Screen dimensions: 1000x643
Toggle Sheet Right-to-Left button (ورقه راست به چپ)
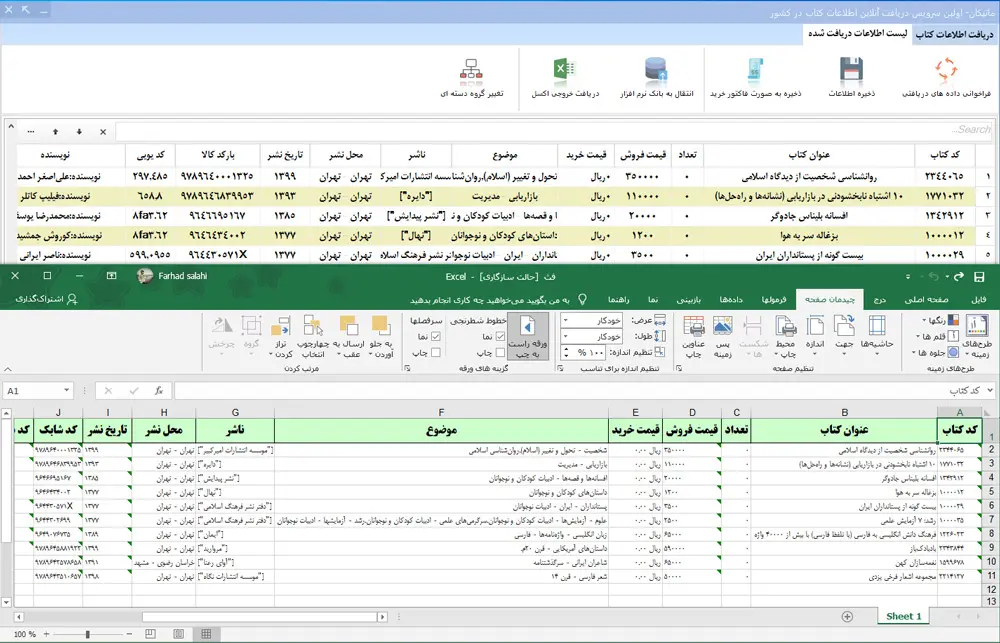coord(527,336)
